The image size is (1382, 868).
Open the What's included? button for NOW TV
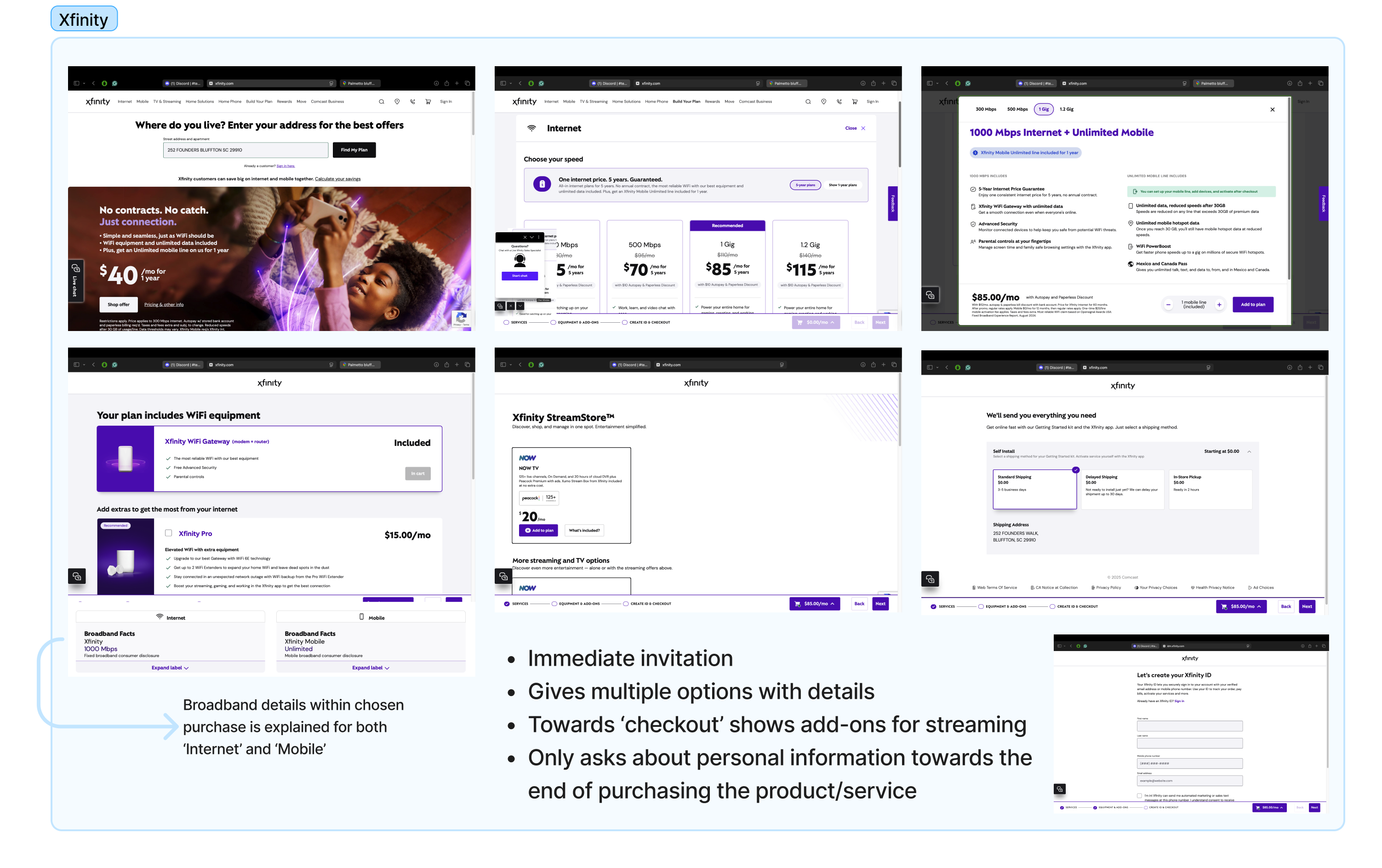coord(584,531)
